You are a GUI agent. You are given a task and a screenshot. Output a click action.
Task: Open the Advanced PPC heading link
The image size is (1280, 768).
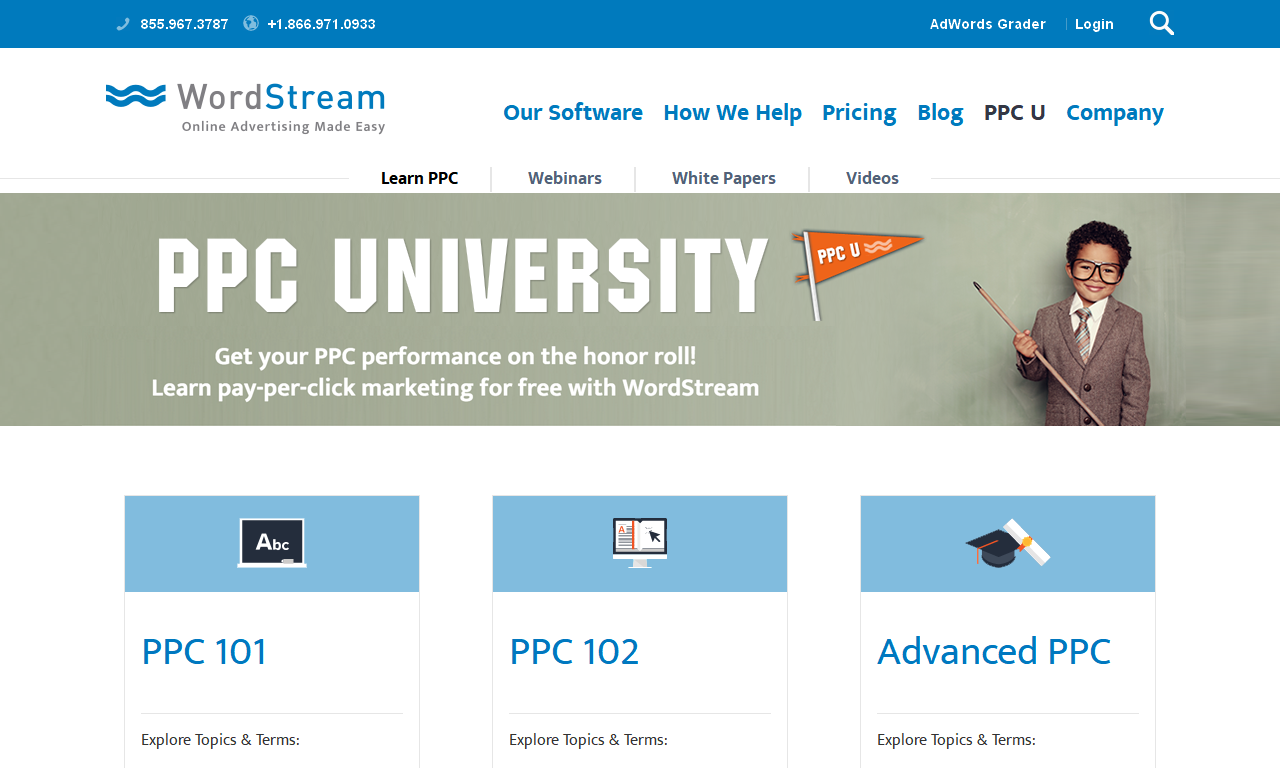click(994, 652)
